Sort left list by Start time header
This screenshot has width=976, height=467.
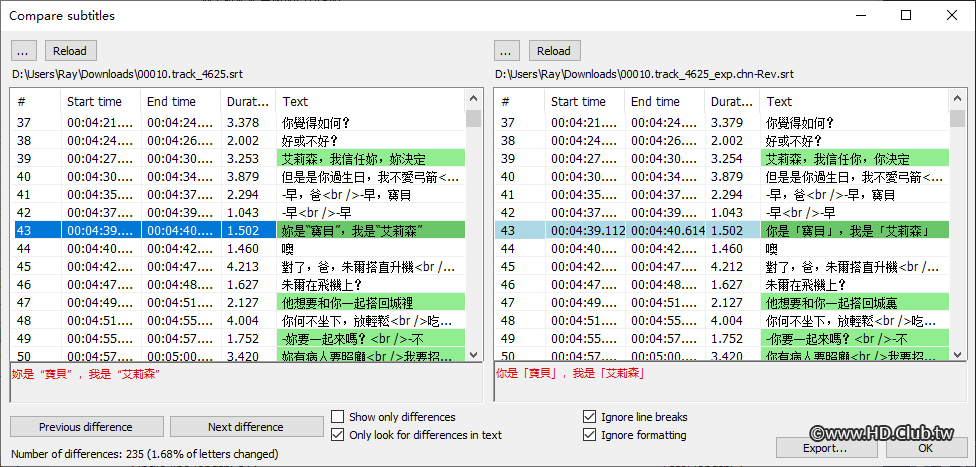101,101
